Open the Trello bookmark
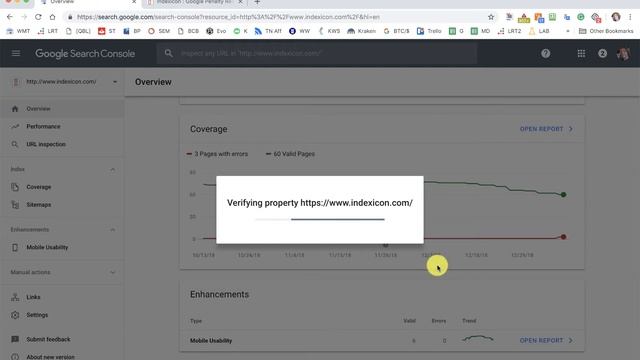Screen dimensions: 640x360 click(429, 31)
